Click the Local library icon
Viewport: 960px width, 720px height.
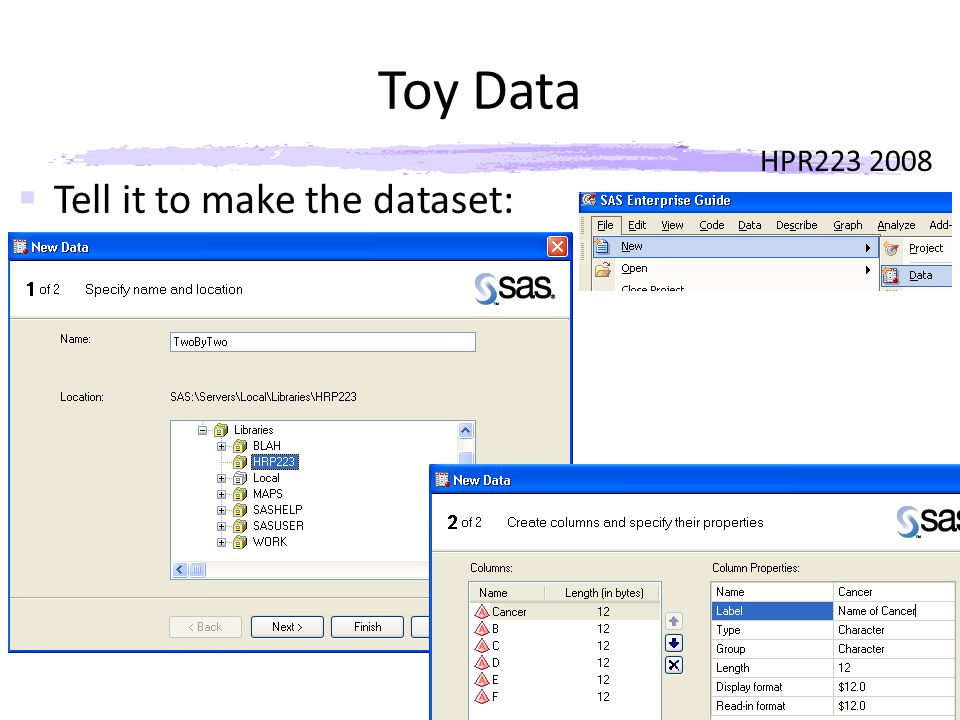(x=240, y=478)
